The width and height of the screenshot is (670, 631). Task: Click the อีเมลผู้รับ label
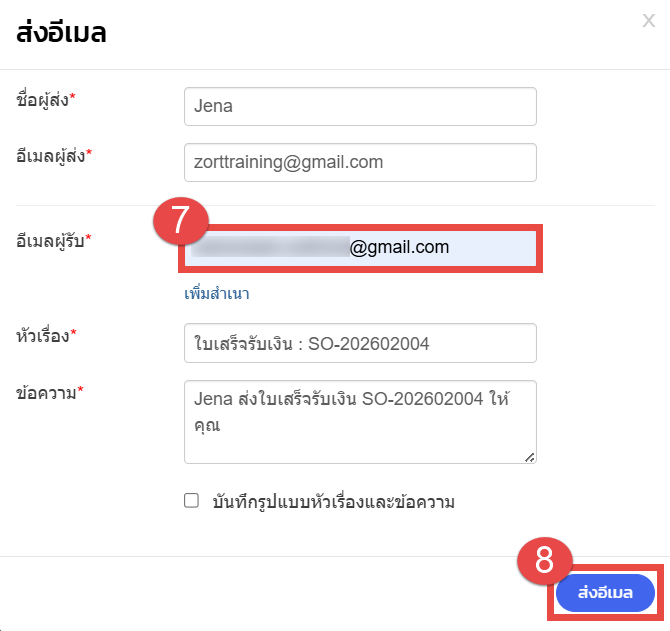48,240
